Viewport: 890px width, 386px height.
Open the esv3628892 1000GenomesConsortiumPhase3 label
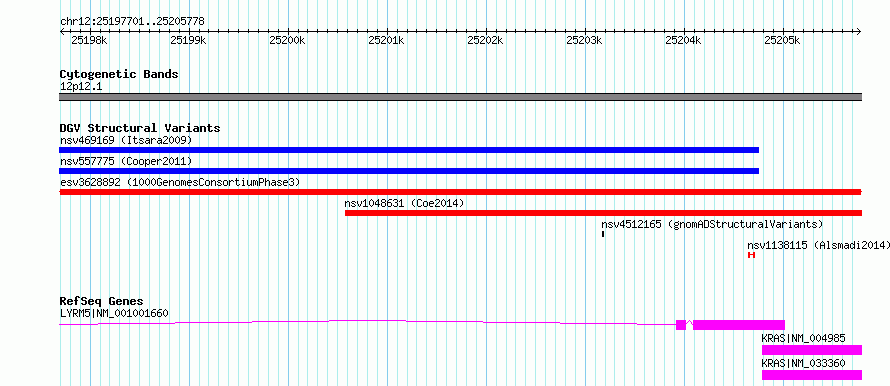[x=180, y=182]
